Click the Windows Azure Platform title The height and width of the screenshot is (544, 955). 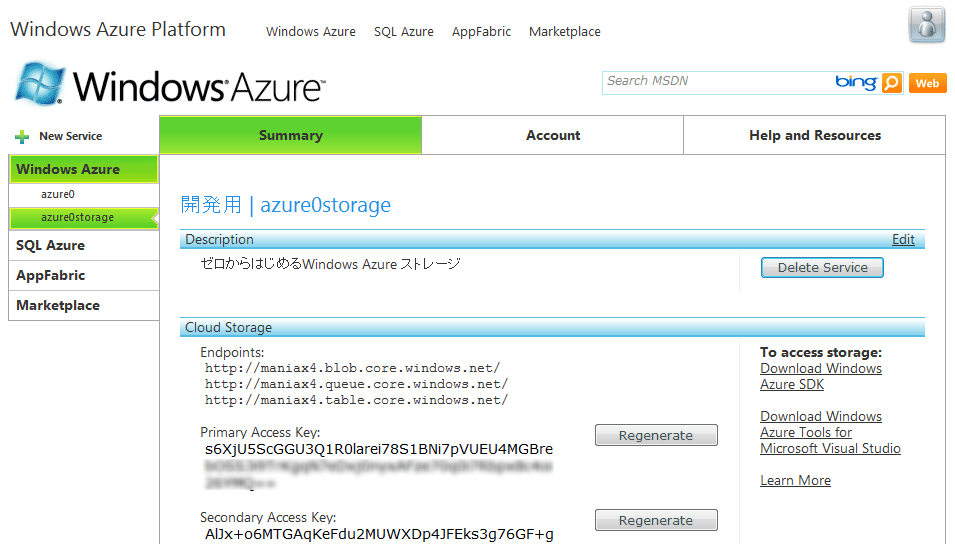[x=118, y=29]
